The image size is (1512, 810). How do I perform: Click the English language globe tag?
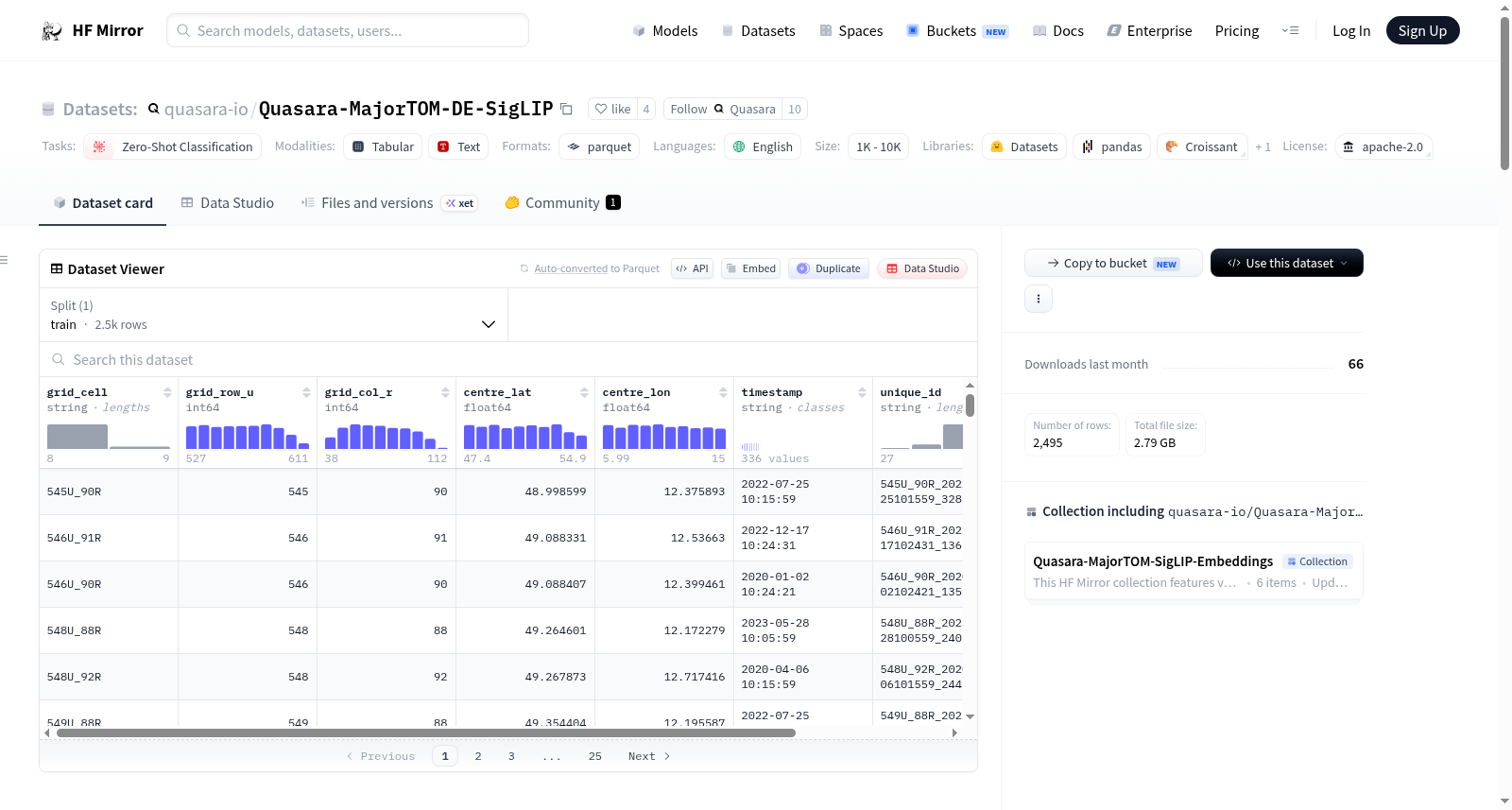tap(763, 146)
